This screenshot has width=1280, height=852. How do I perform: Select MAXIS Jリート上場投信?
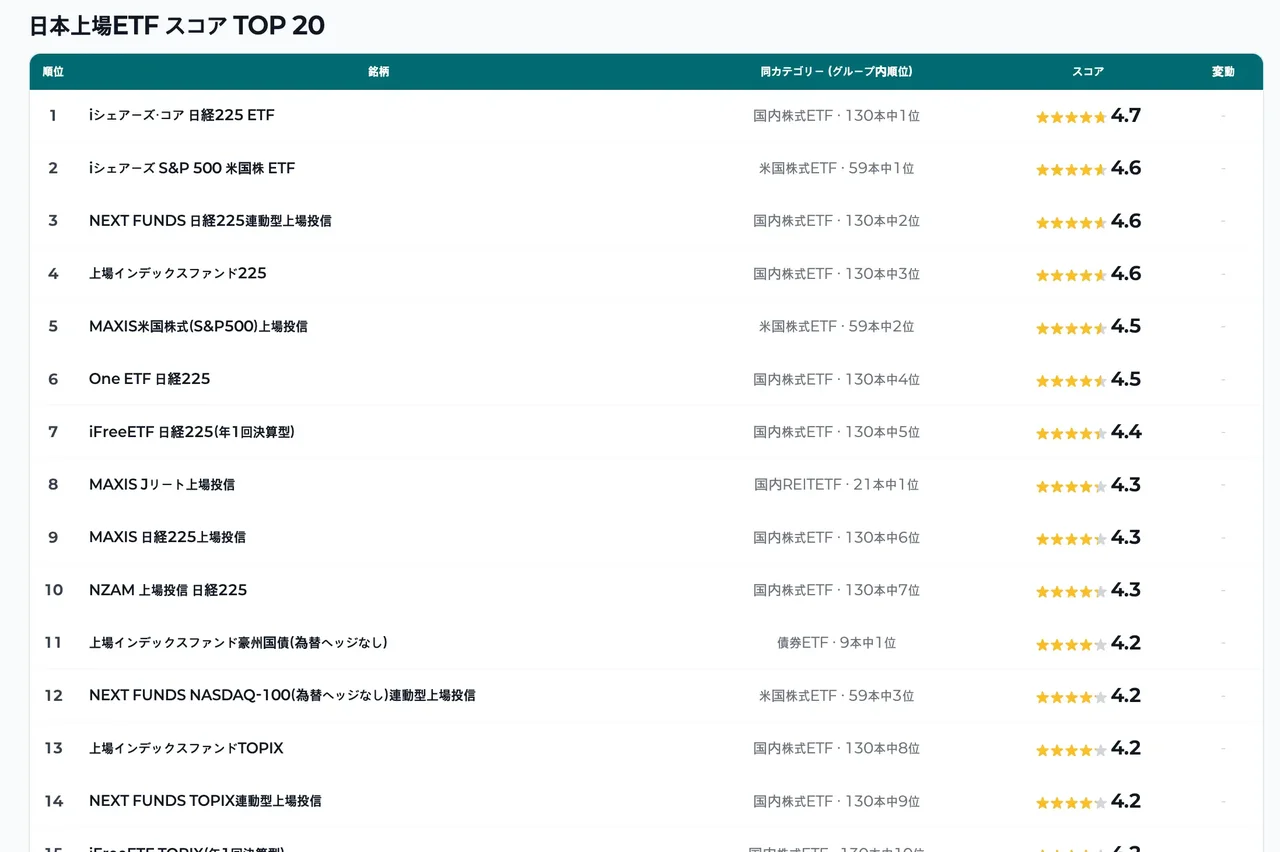pyautogui.click(x=162, y=485)
